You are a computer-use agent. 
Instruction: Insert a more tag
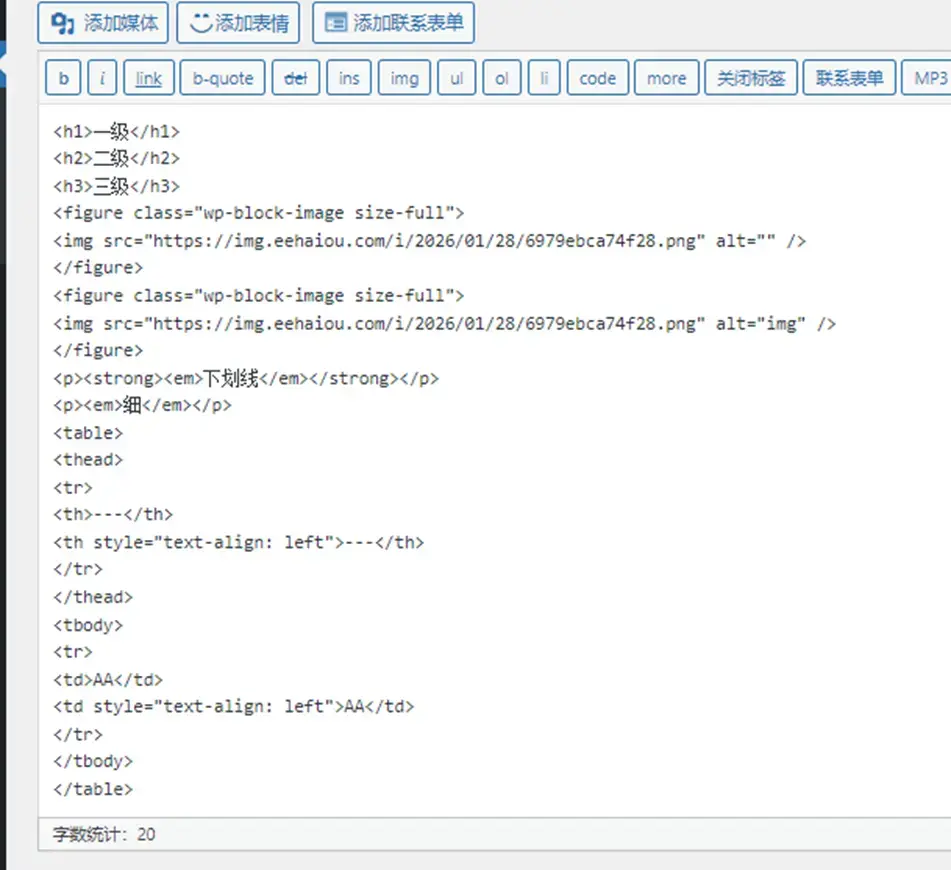665,78
